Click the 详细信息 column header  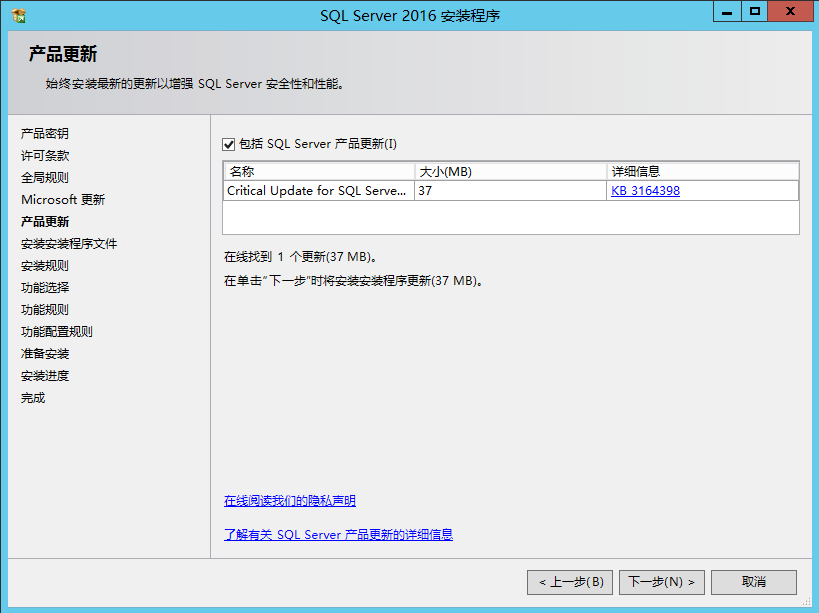pos(703,172)
